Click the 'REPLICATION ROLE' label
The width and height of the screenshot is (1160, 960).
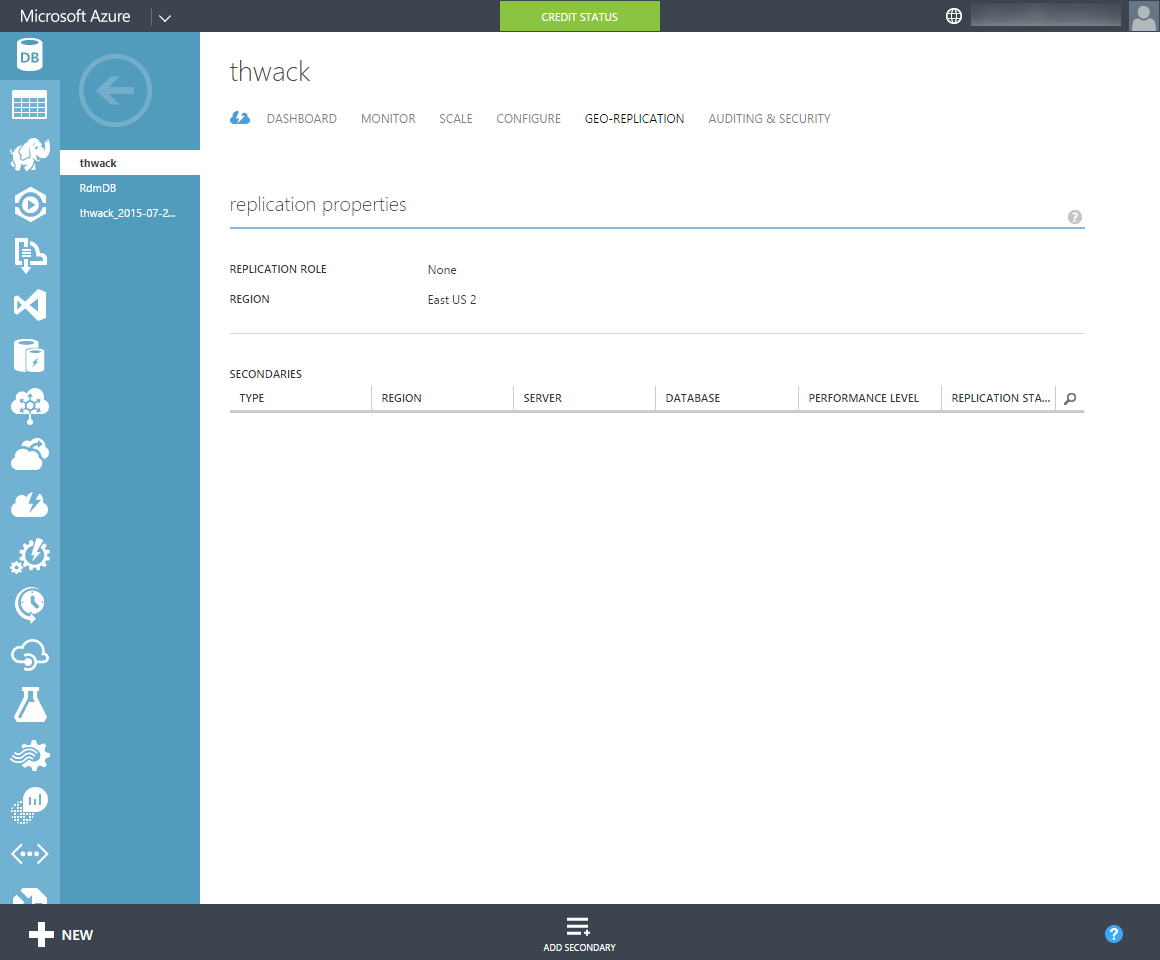point(278,269)
